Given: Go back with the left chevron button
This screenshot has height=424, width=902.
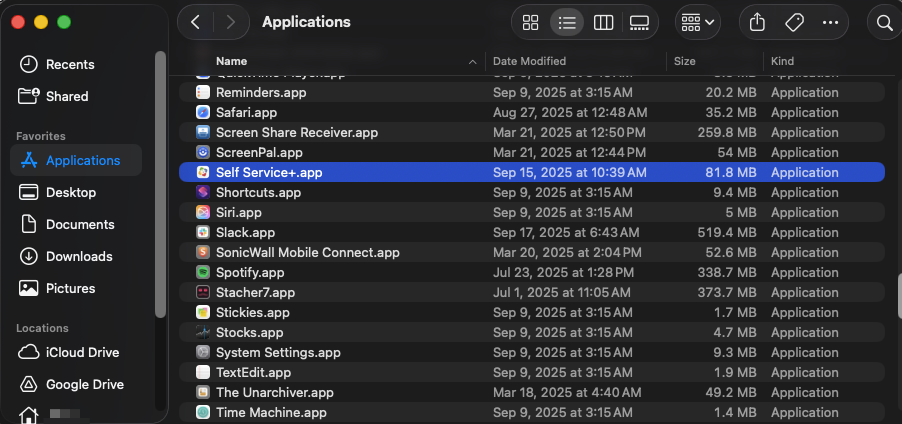Looking at the screenshot, I should coord(196,22).
